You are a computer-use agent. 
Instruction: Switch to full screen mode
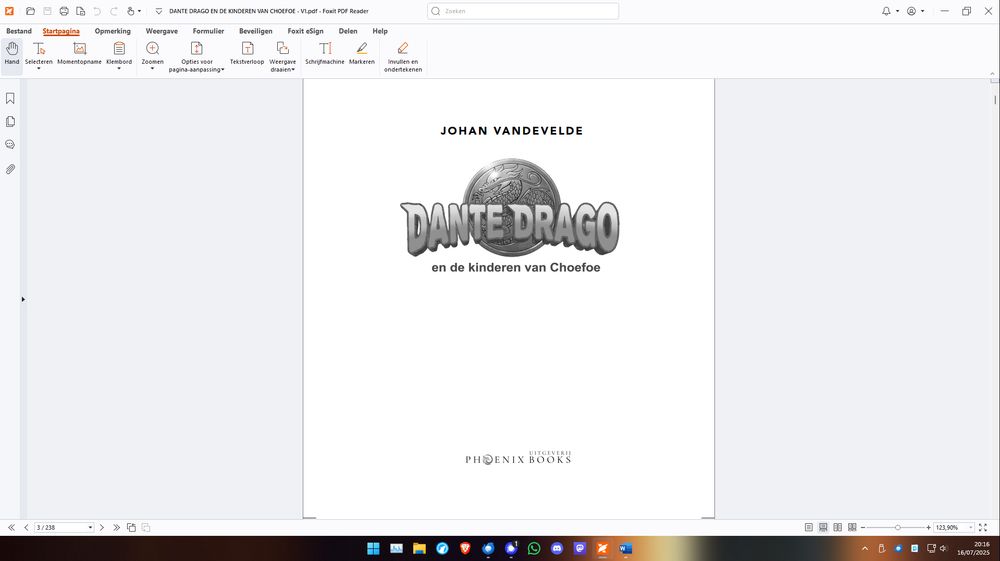tap(983, 527)
